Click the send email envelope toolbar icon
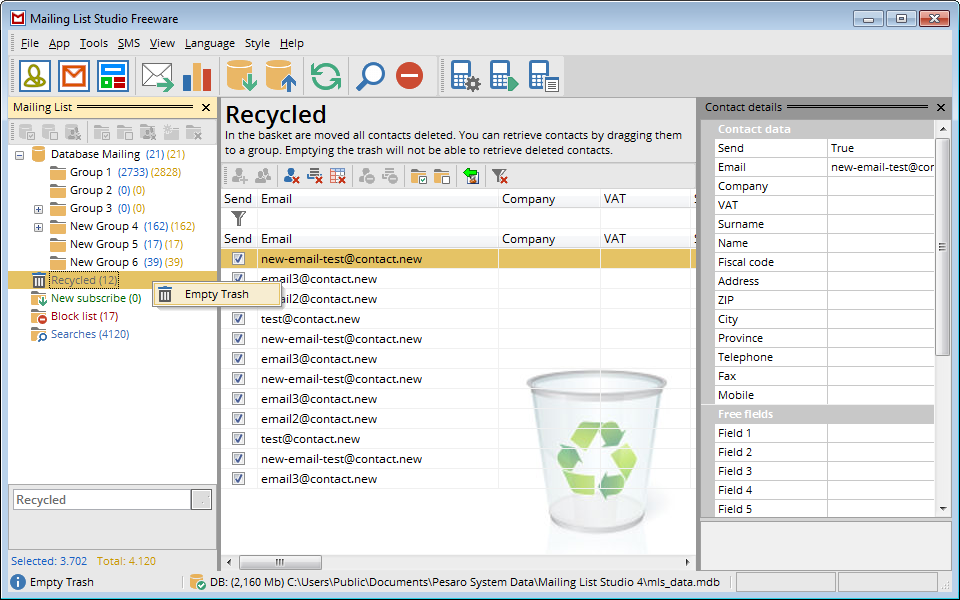Screen dimensions: 960x600 (156, 76)
